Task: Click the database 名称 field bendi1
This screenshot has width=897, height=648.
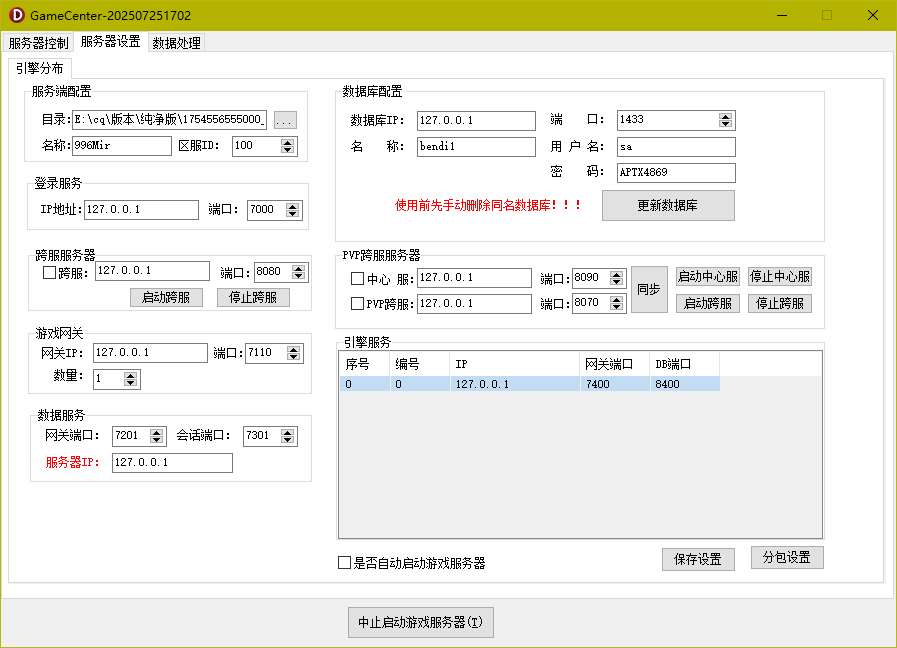Action: point(476,146)
